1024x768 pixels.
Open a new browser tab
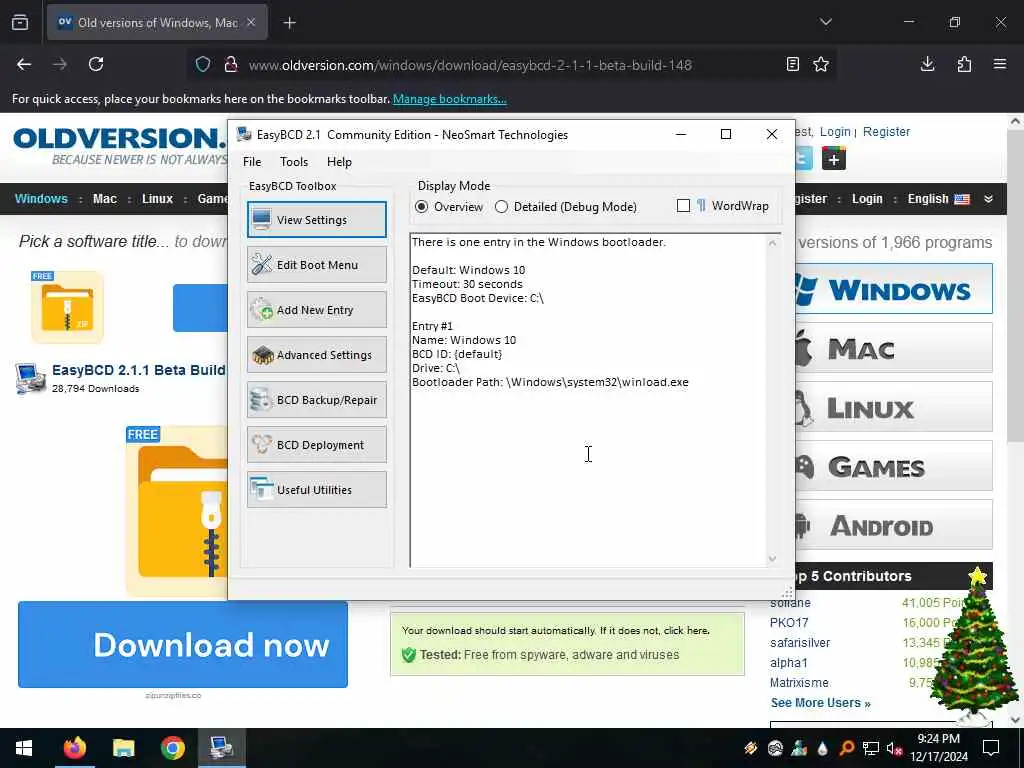pyautogui.click(x=289, y=23)
